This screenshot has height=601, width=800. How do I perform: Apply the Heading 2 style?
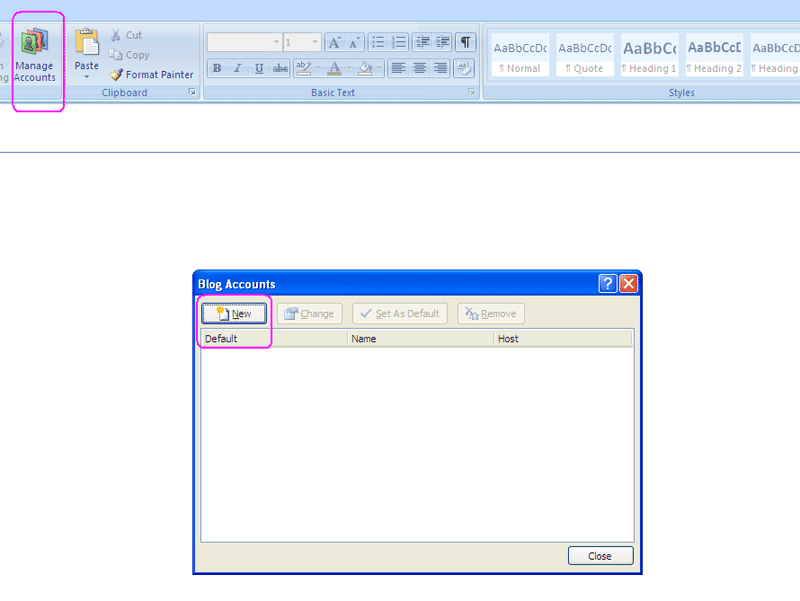(x=714, y=55)
